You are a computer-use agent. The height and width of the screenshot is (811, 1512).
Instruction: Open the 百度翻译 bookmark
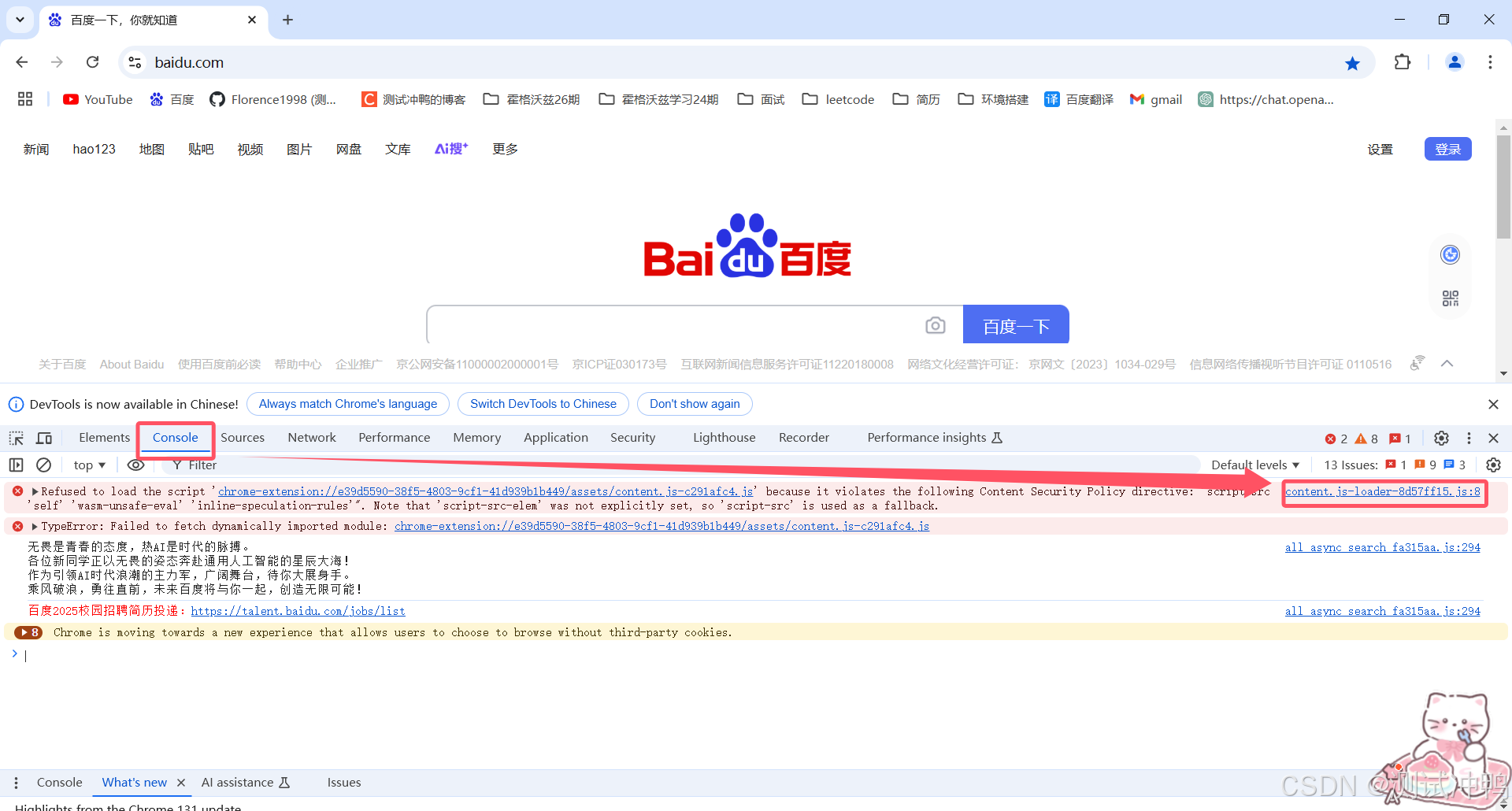click(1079, 99)
